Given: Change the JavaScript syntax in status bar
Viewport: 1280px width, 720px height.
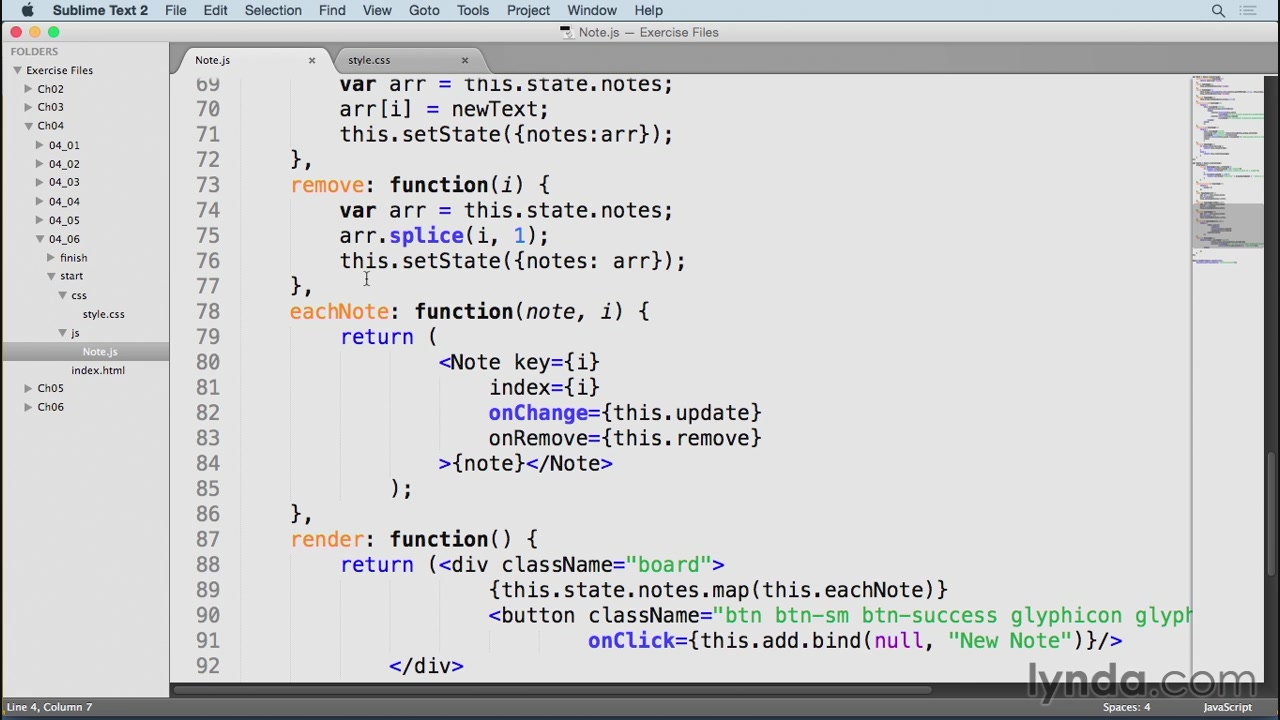Looking at the screenshot, I should click(1227, 707).
